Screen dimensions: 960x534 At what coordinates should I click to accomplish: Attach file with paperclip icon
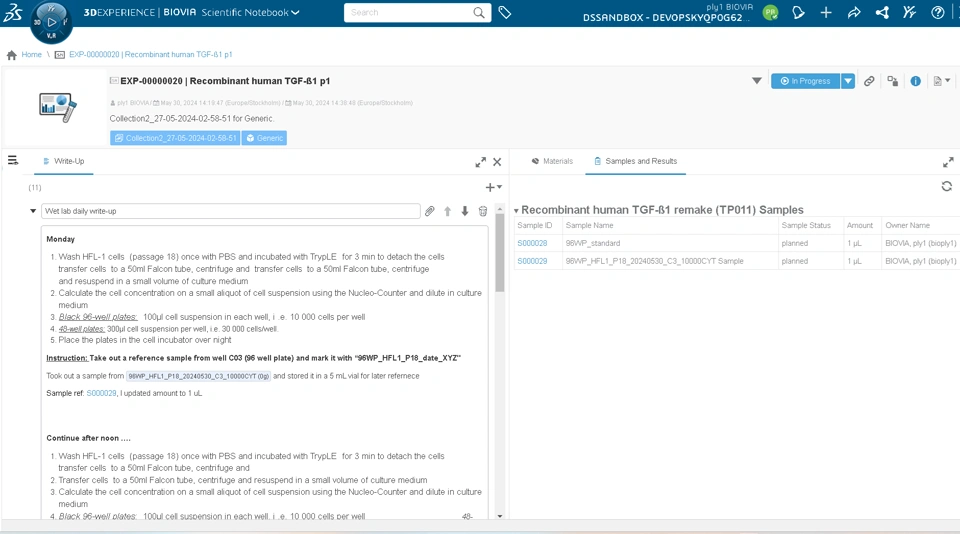pos(430,211)
